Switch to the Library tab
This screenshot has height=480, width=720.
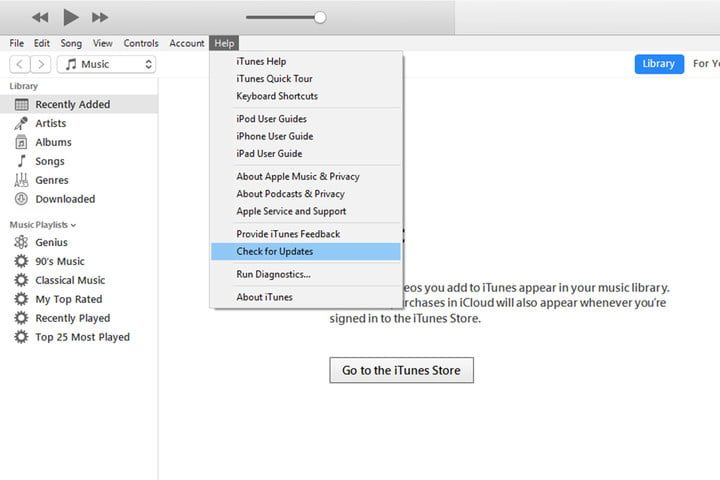click(658, 64)
